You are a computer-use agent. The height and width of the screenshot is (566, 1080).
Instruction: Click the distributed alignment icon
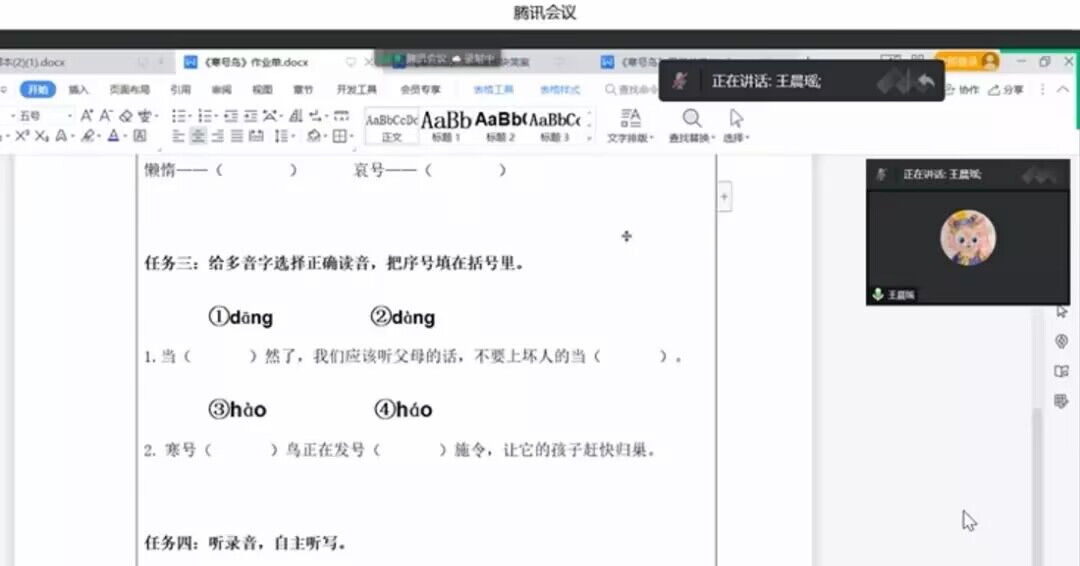(x=257, y=136)
